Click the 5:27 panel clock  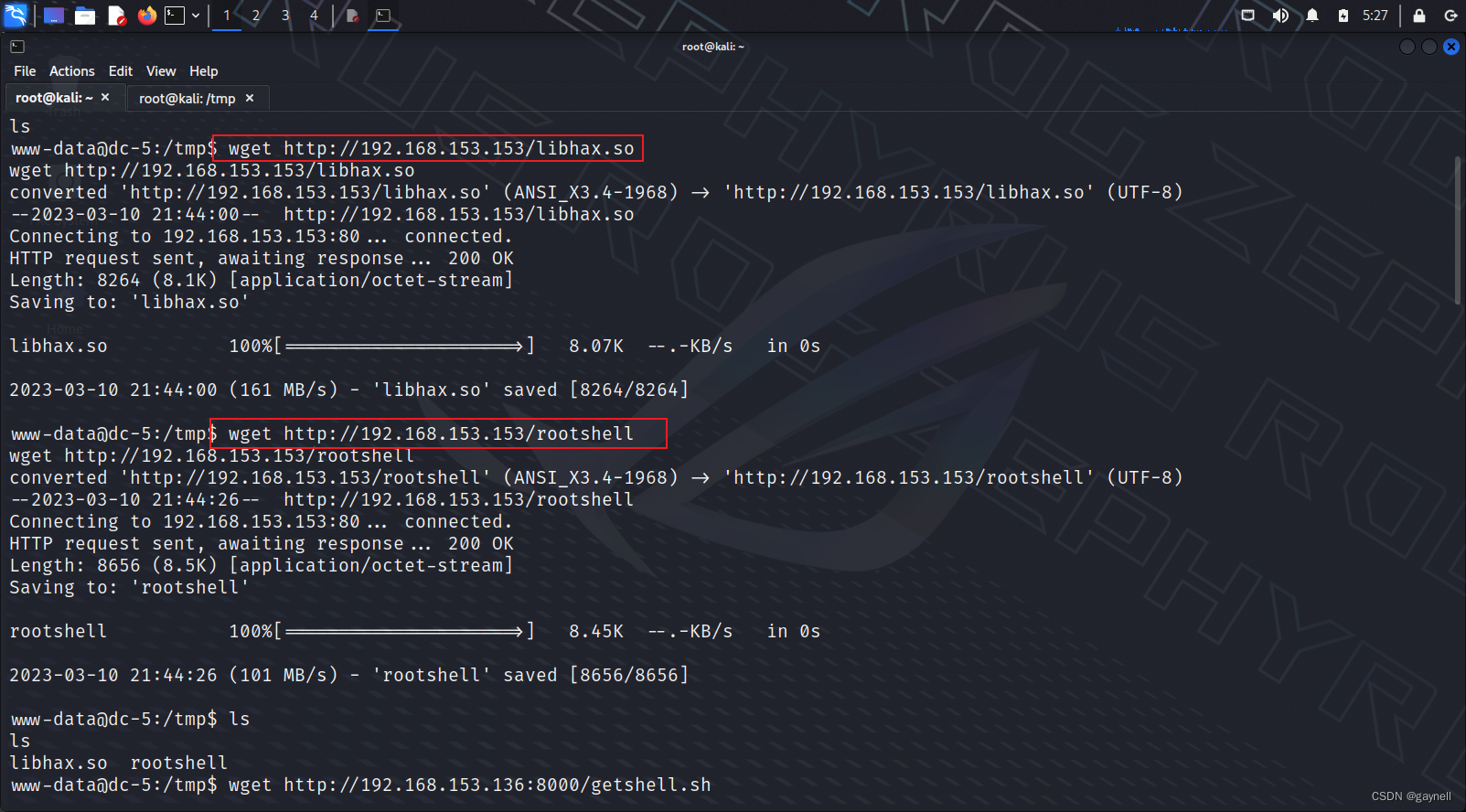tap(1375, 16)
